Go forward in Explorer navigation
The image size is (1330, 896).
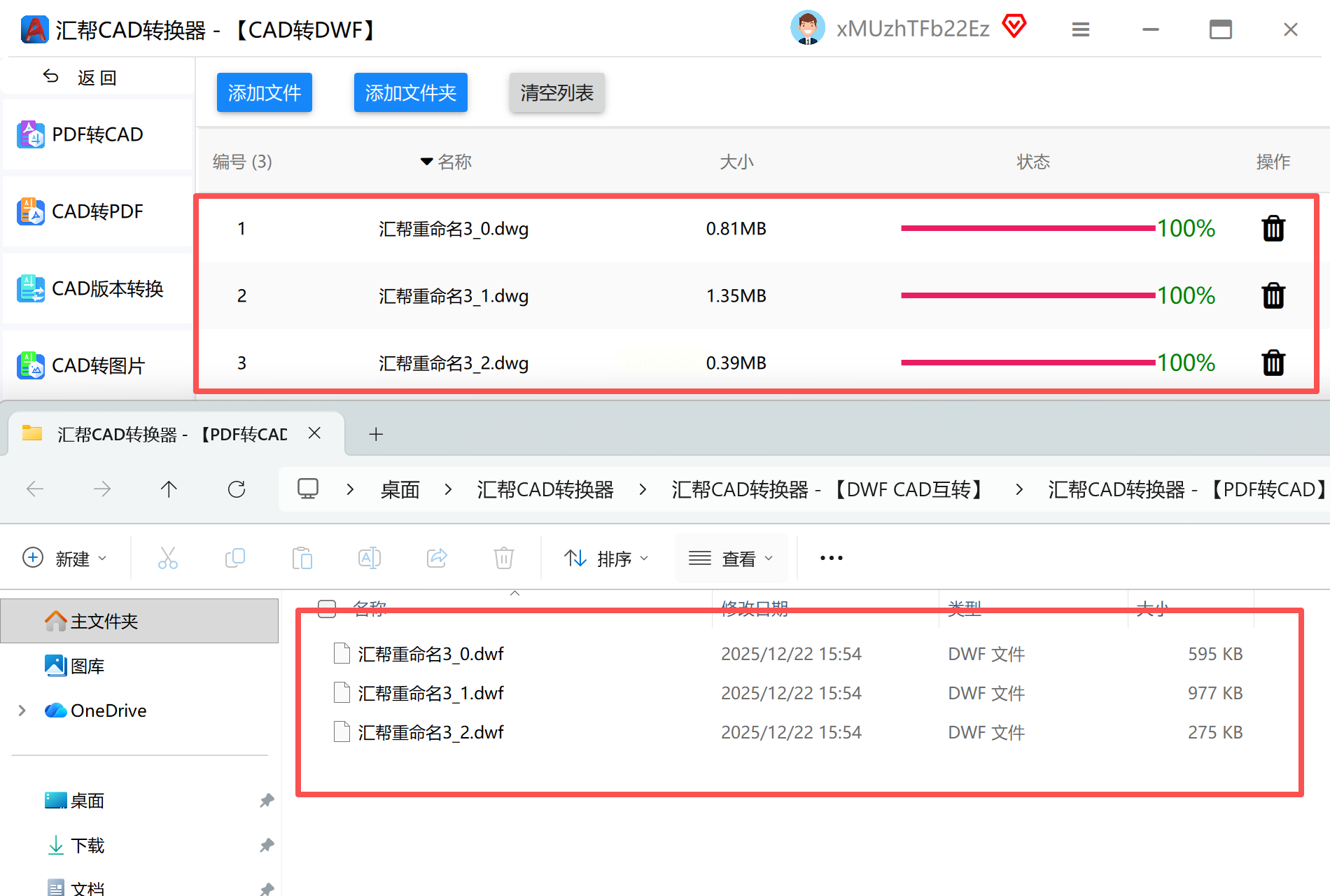point(102,489)
